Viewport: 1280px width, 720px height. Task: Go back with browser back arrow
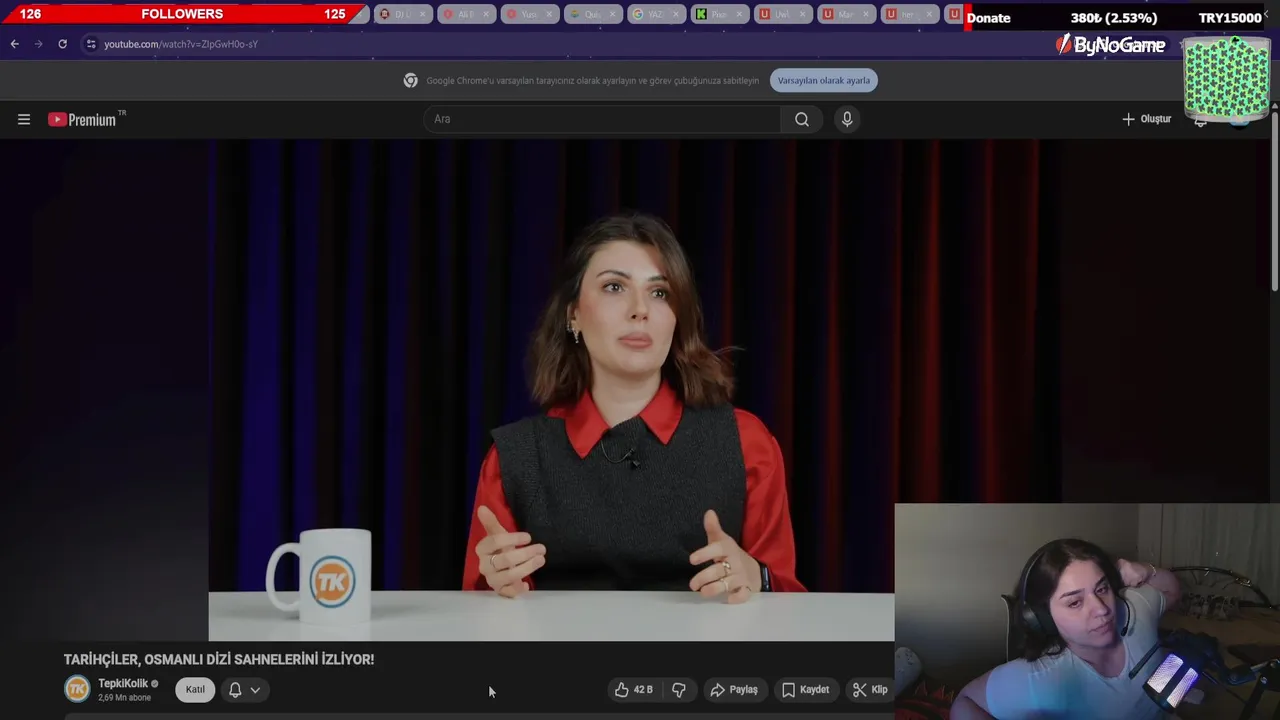pos(14,44)
